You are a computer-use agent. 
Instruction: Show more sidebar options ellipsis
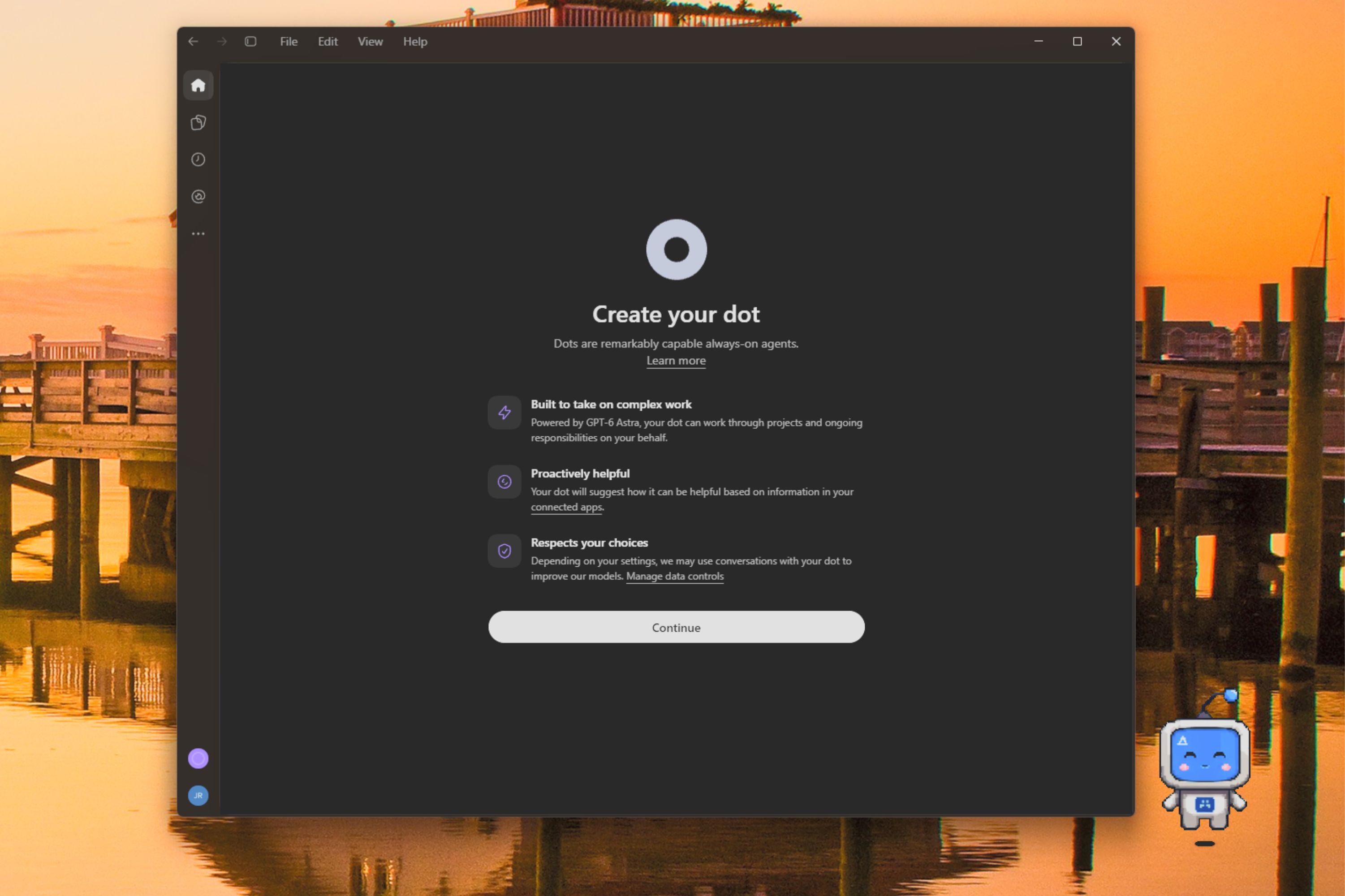pyautogui.click(x=198, y=234)
